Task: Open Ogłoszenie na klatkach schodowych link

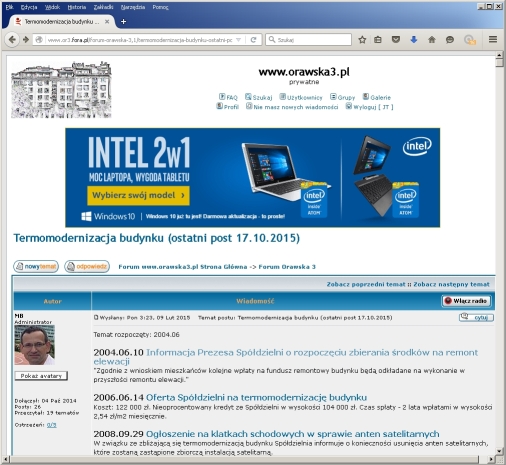Action: click(x=292, y=434)
